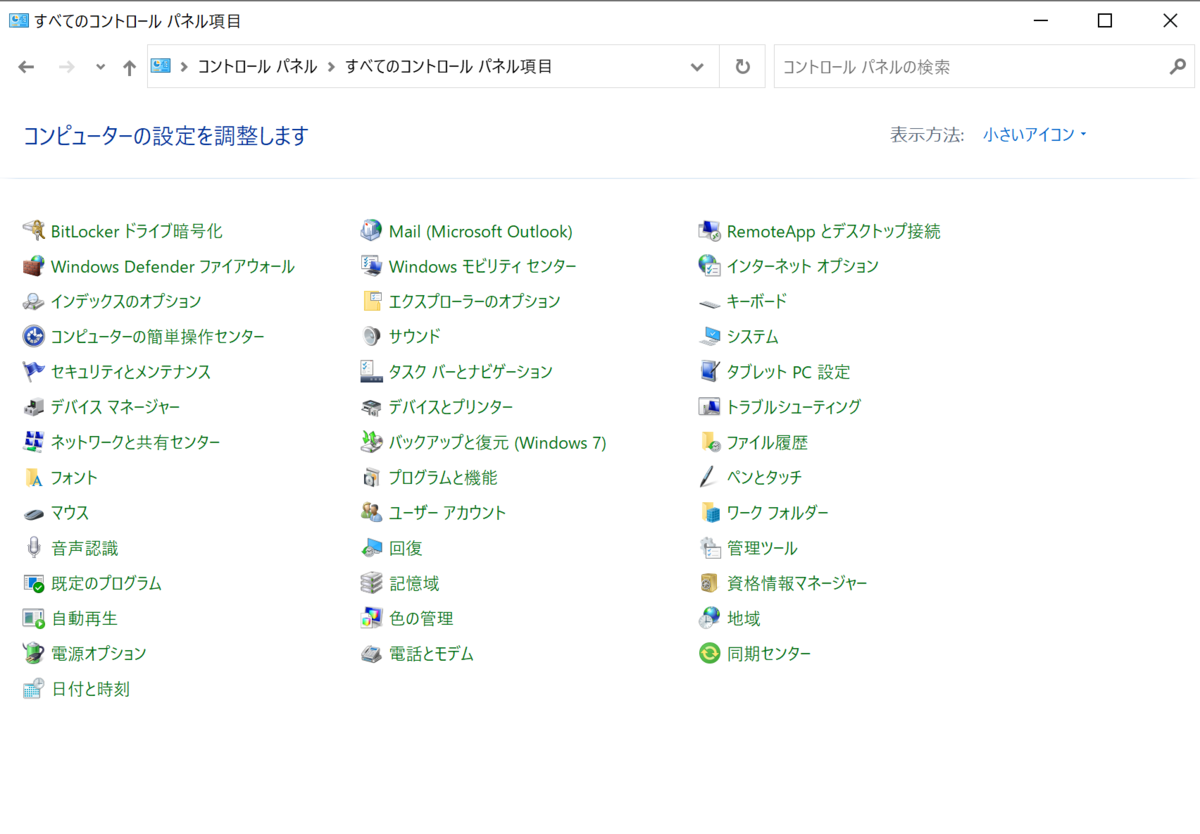Open the エクスプローラーのオプション icon
The image size is (1200, 834).
[x=372, y=301]
